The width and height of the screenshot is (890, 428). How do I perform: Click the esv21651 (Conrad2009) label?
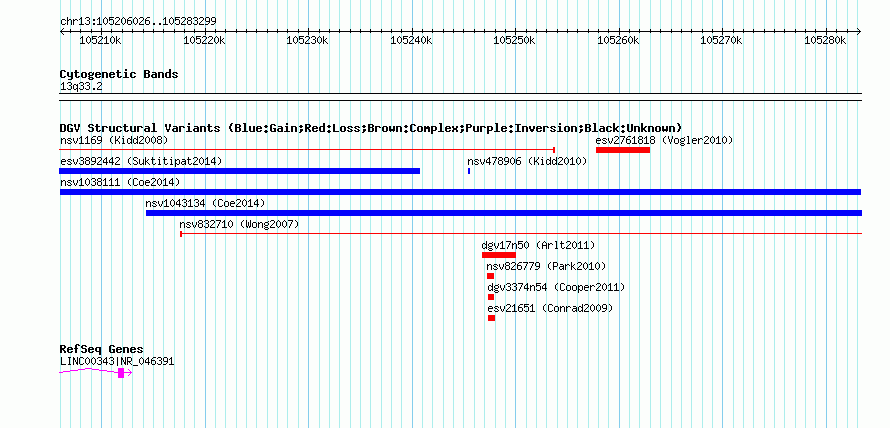(551, 308)
